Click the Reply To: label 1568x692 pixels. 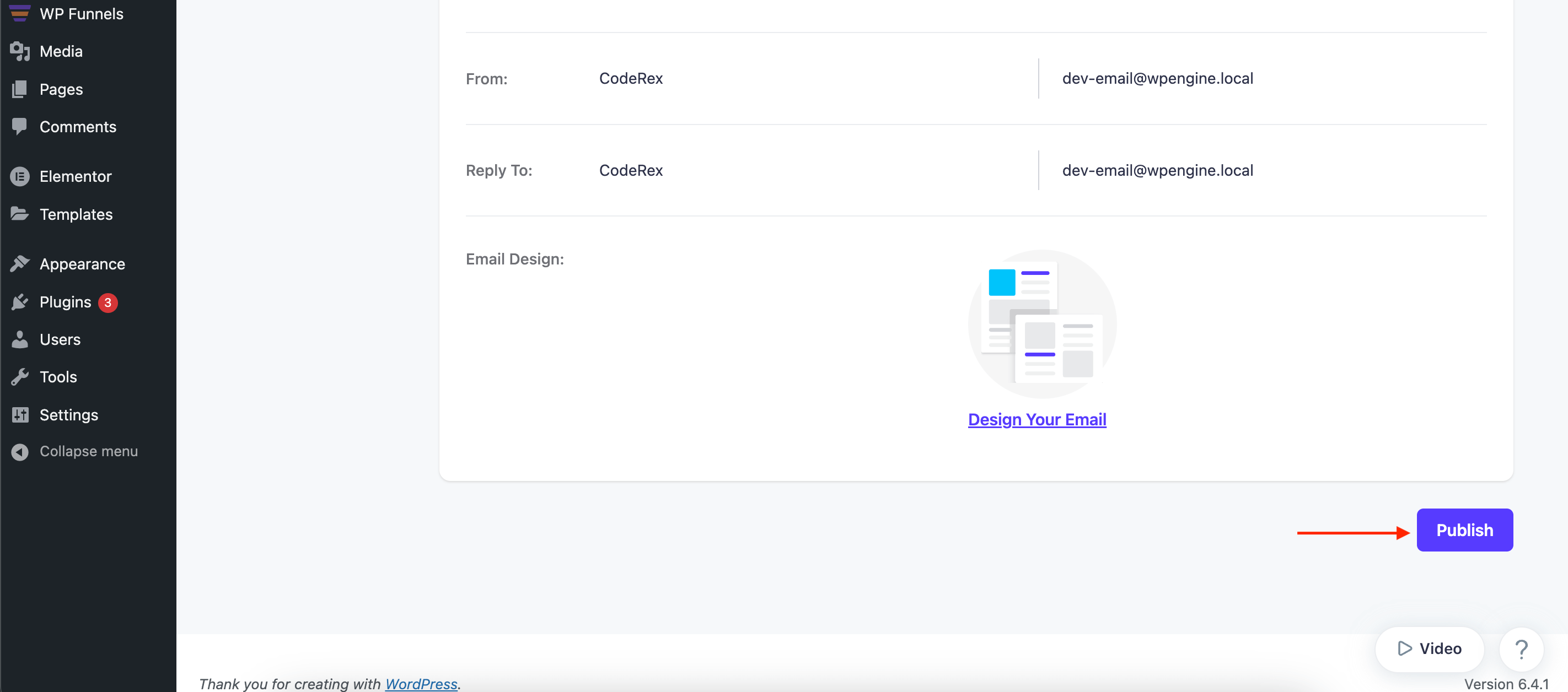498,170
